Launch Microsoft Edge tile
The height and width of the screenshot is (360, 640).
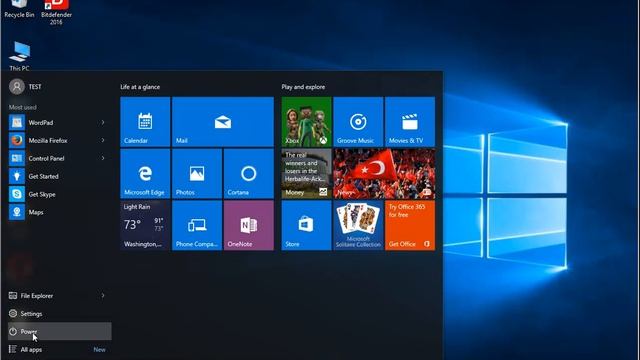tap(145, 173)
